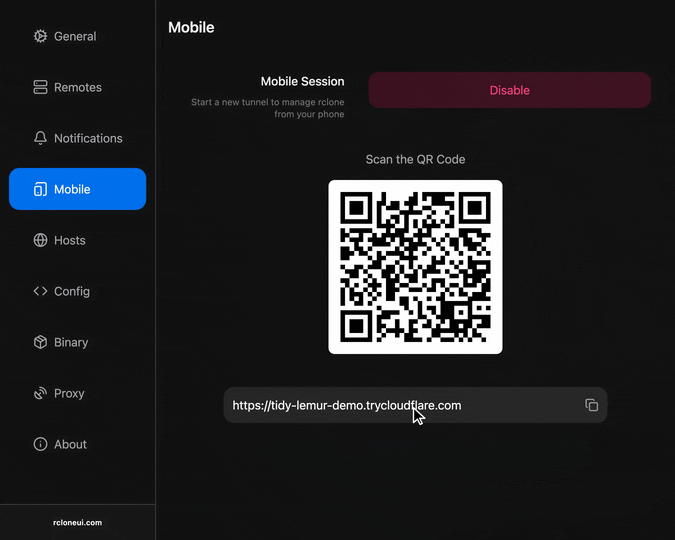Visit the rcloneui.com link
675x540 pixels.
coord(77,522)
